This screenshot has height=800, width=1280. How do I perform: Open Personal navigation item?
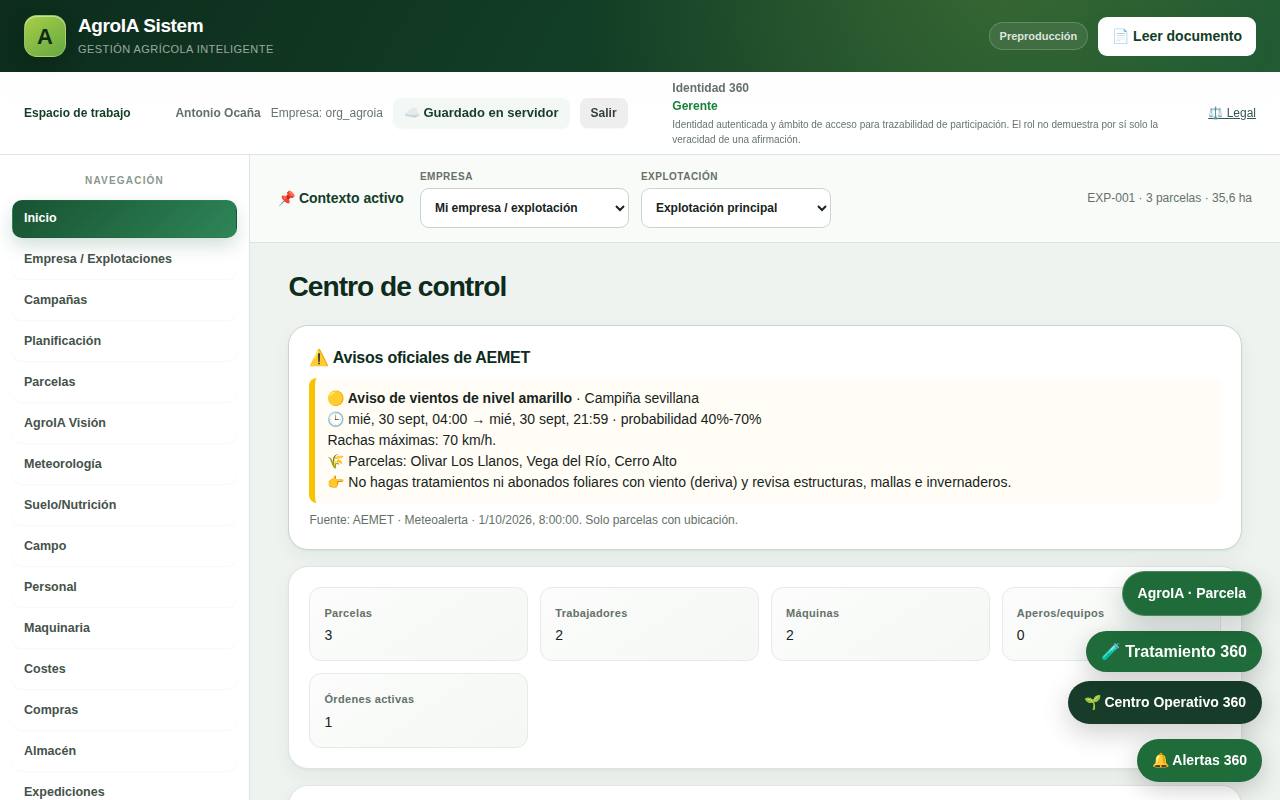pos(124,587)
